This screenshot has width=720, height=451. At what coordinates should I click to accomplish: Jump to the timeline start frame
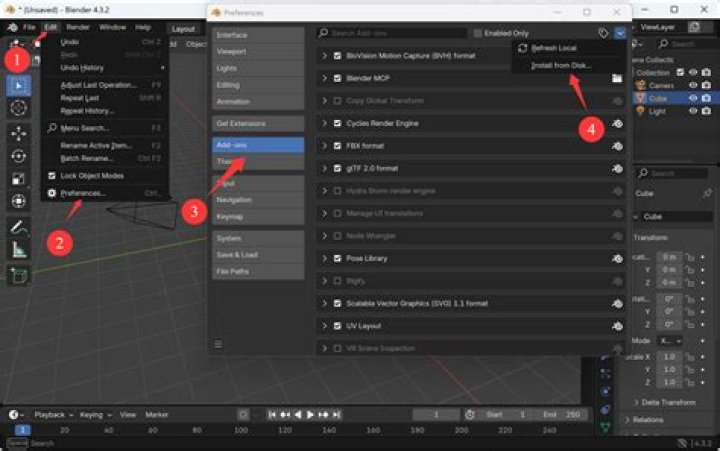[272, 415]
